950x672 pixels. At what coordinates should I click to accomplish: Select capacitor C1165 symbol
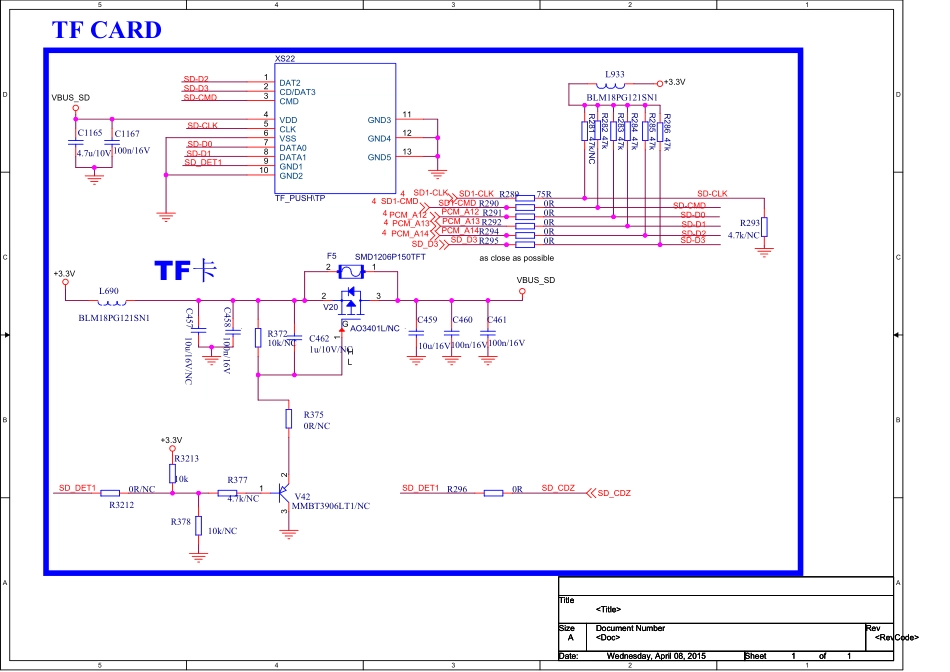pyautogui.click(x=77, y=143)
